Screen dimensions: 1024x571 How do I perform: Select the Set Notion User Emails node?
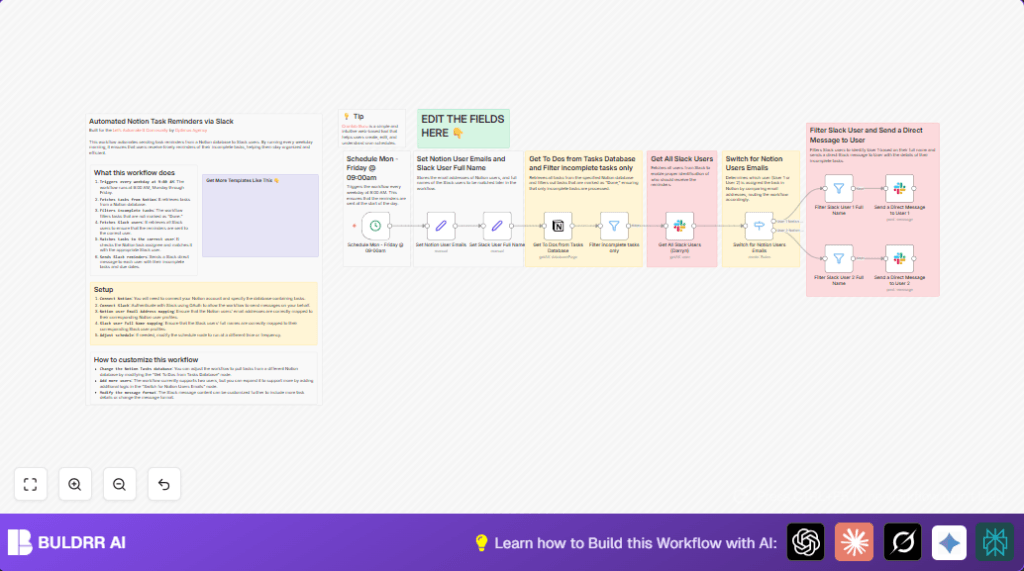pos(441,226)
